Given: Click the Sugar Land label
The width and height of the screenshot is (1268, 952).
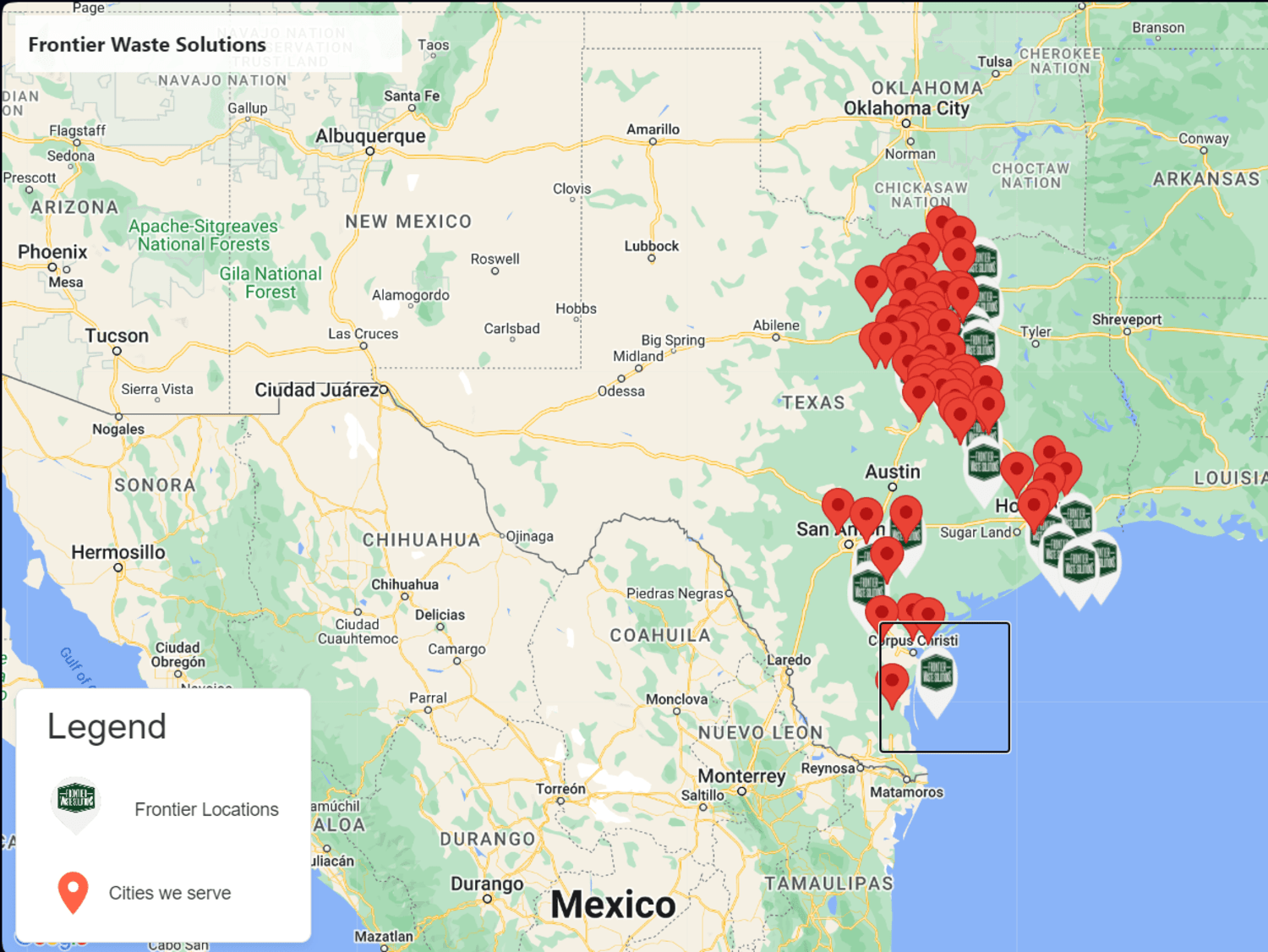Looking at the screenshot, I should tap(976, 532).
